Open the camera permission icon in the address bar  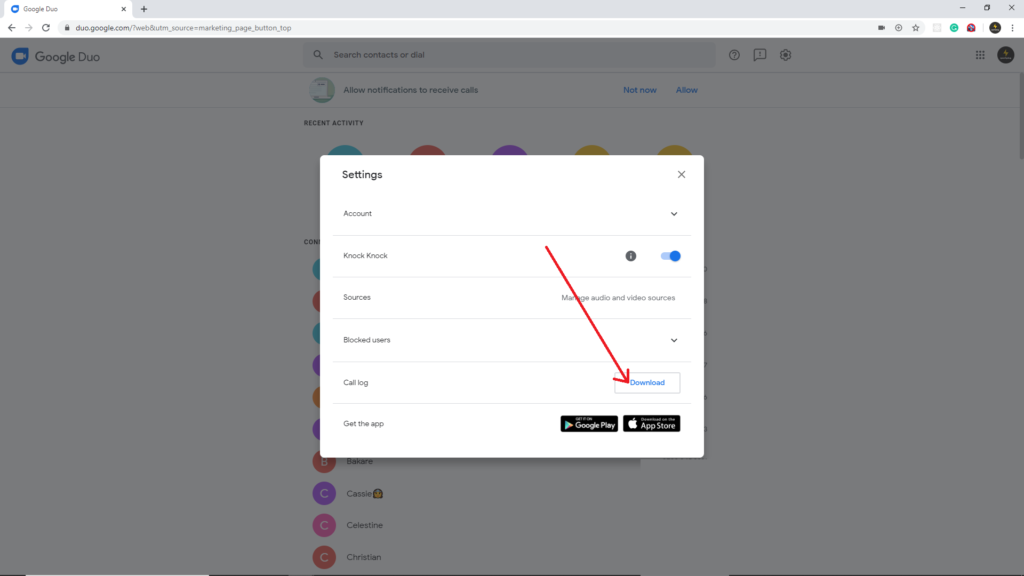[x=881, y=28]
